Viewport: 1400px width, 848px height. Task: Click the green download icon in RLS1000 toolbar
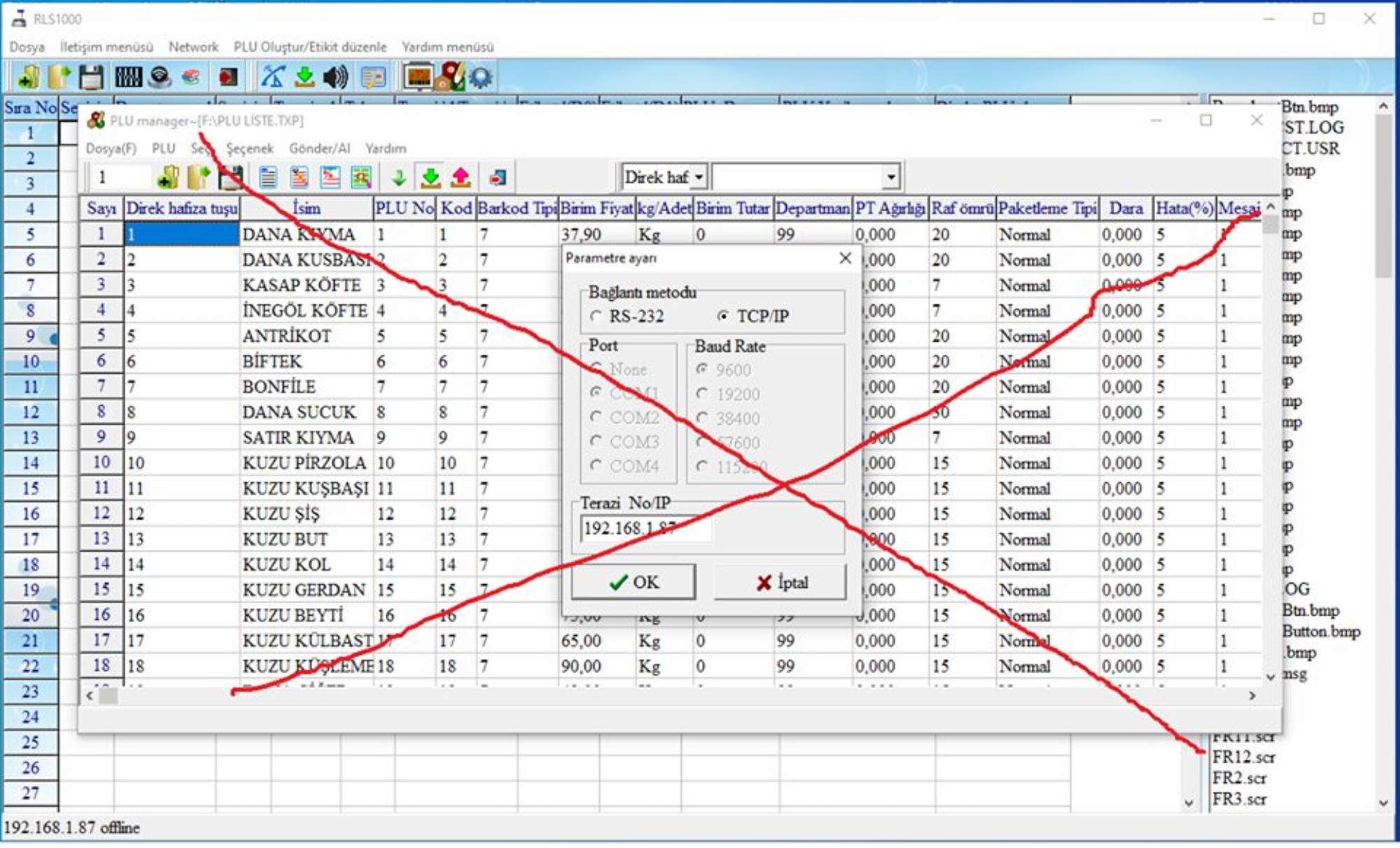pos(304,76)
